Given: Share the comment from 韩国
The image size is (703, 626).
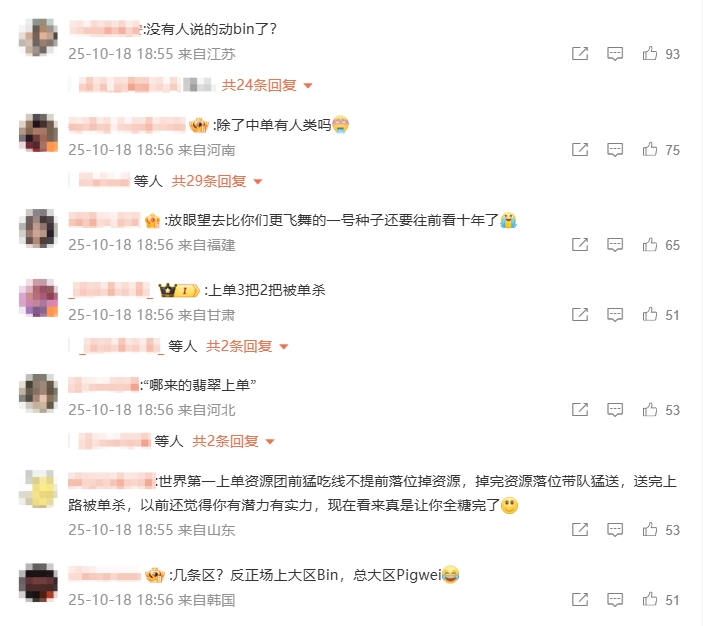Looking at the screenshot, I should click(580, 600).
